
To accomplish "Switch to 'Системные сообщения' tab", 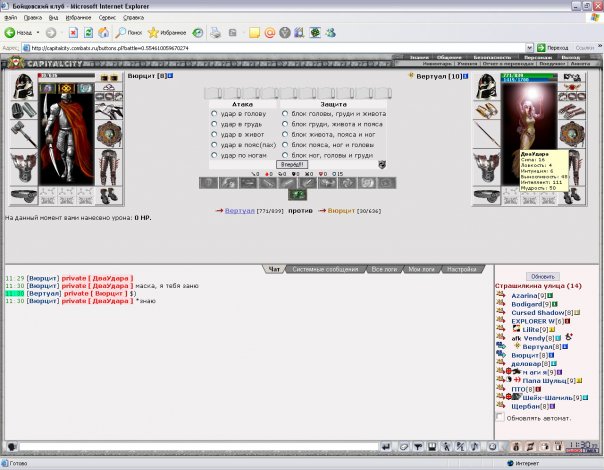I will 325,269.
